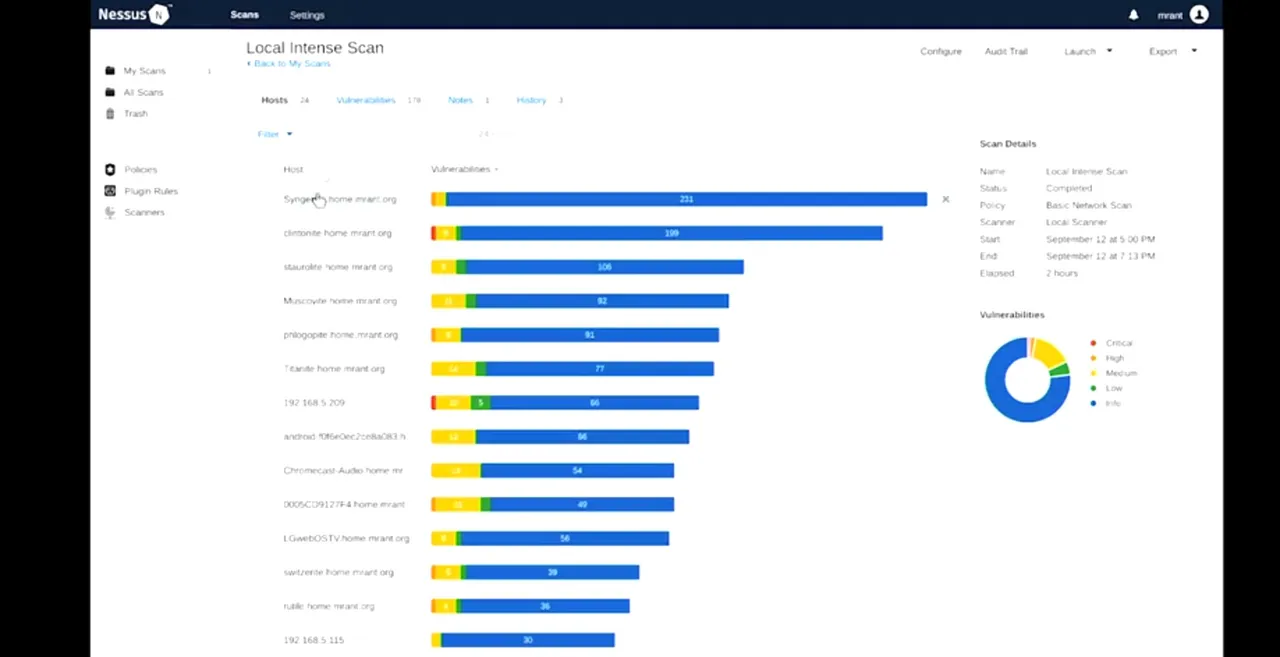1280x657 pixels.
Task: Click the info bar showing 199
Action: [671, 233]
